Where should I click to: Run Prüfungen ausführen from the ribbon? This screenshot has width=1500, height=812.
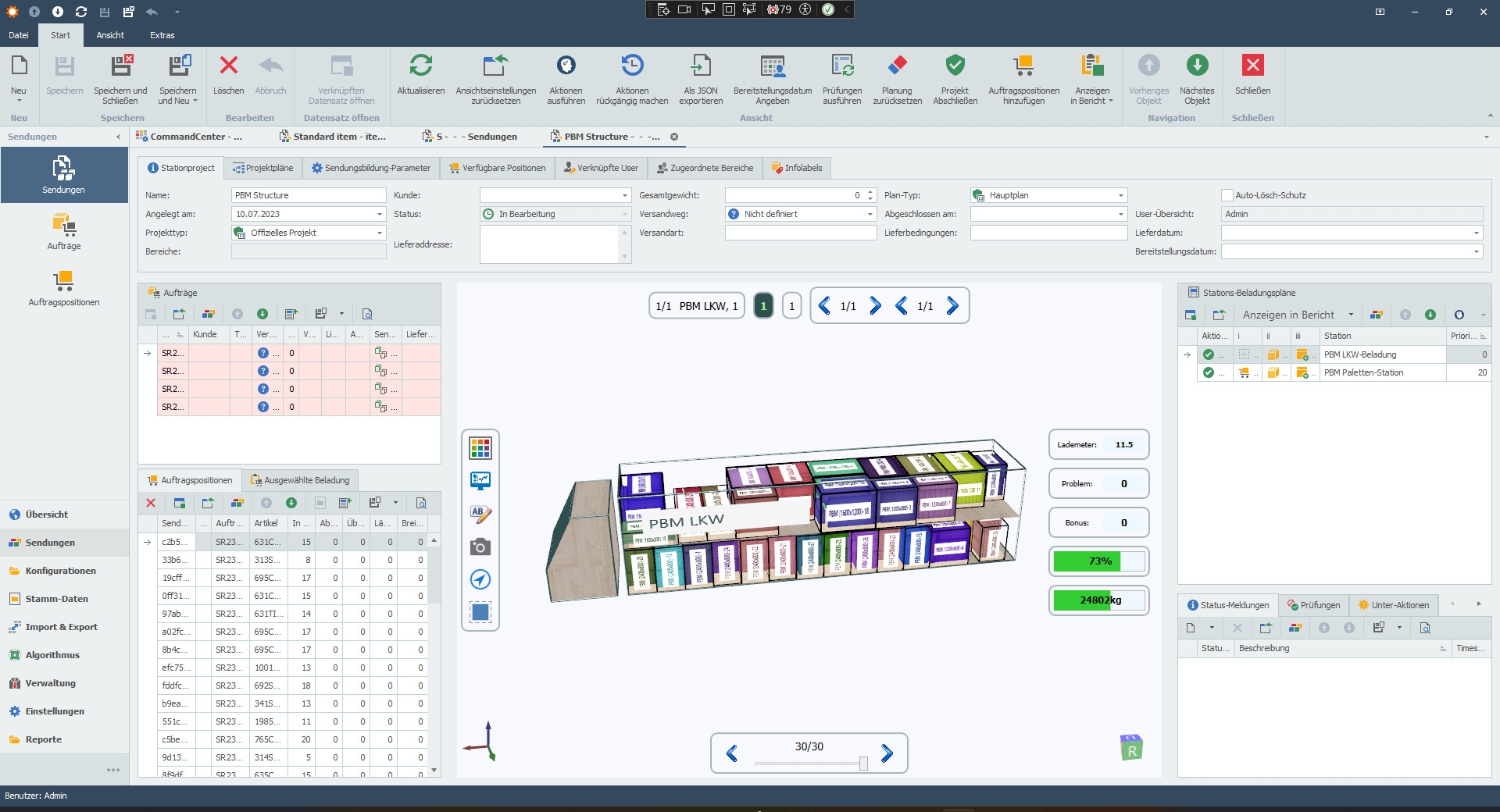841,66
